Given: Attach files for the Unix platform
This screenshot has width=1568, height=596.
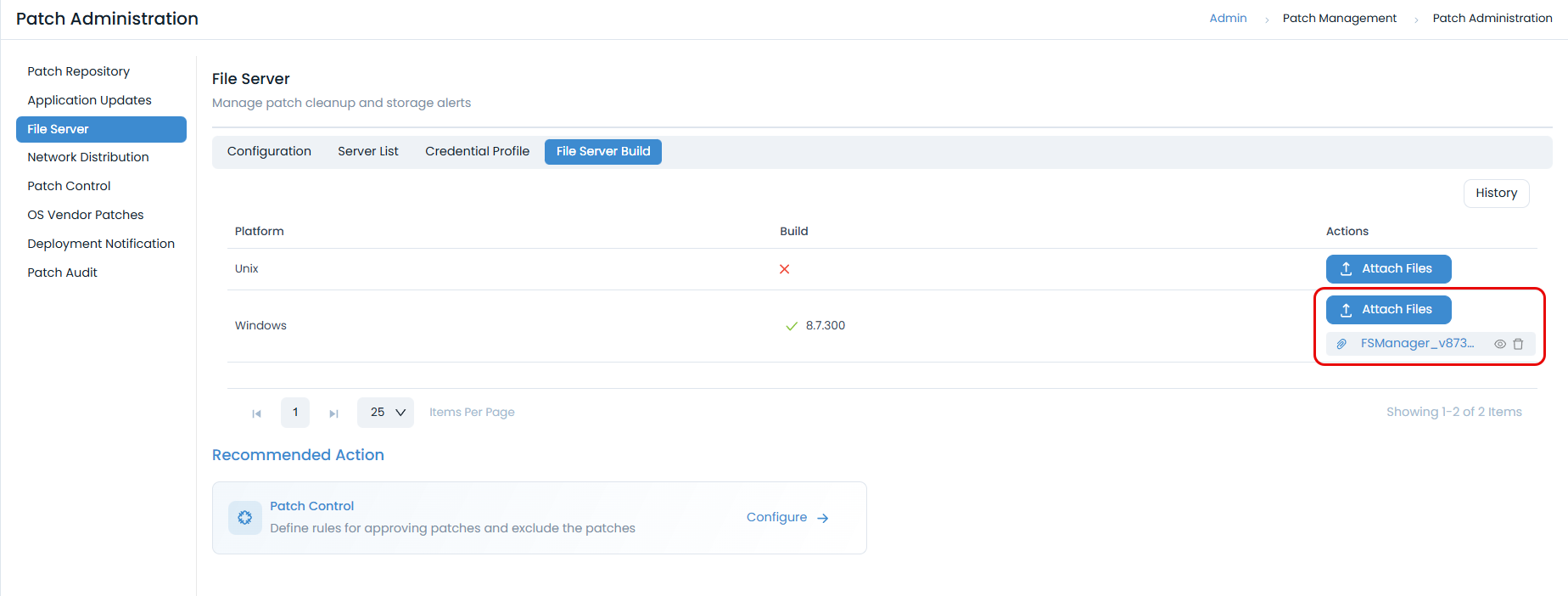Looking at the screenshot, I should pos(1388,269).
